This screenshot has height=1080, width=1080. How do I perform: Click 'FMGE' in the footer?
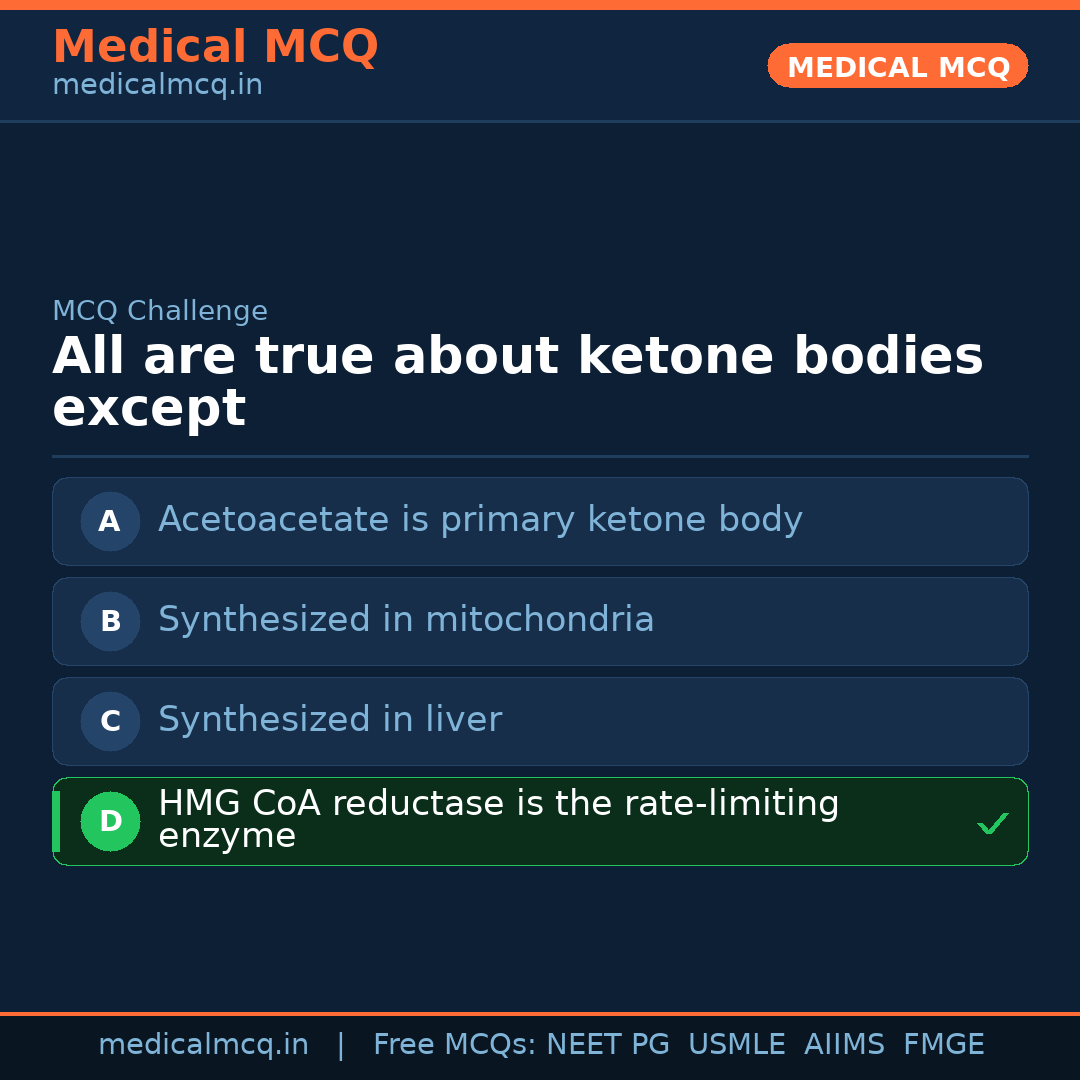[943, 1045]
